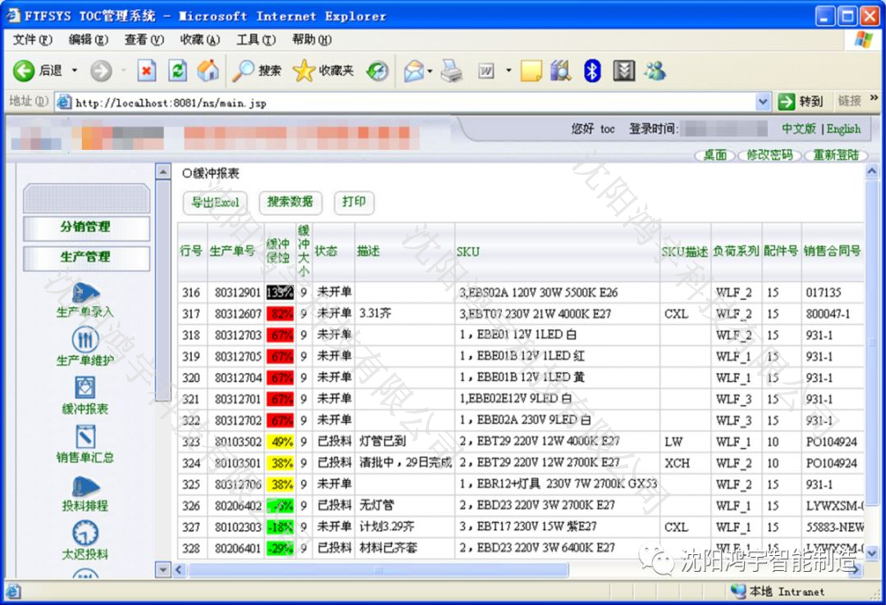Viewport: 886px width, 606px height.
Task: Open the 工具(T) menu
Action: [255, 40]
